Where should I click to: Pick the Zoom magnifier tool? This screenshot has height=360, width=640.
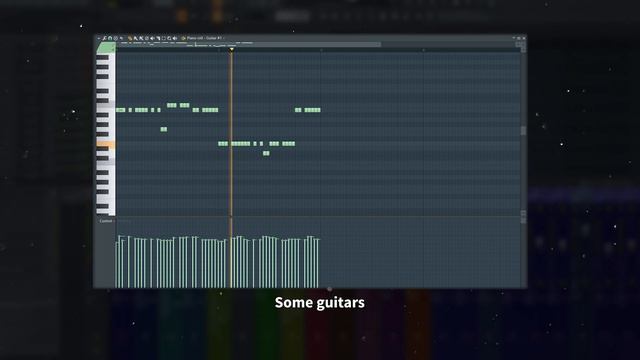[x=169, y=38]
